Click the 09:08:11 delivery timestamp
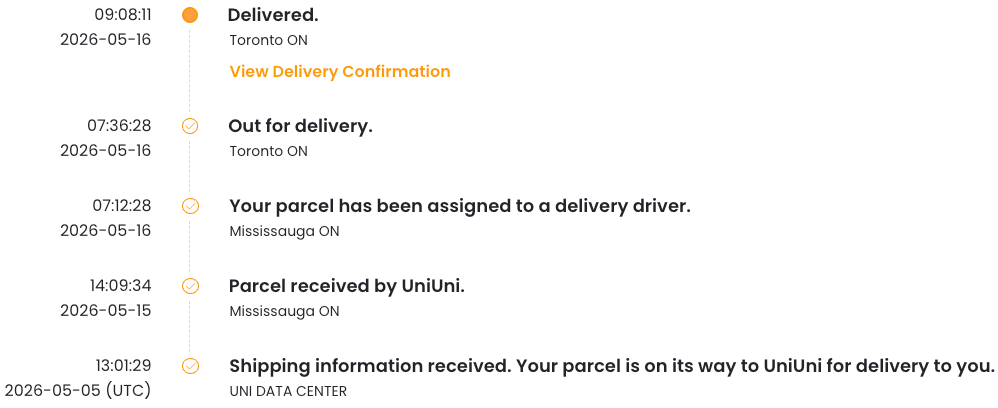 pos(123,14)
